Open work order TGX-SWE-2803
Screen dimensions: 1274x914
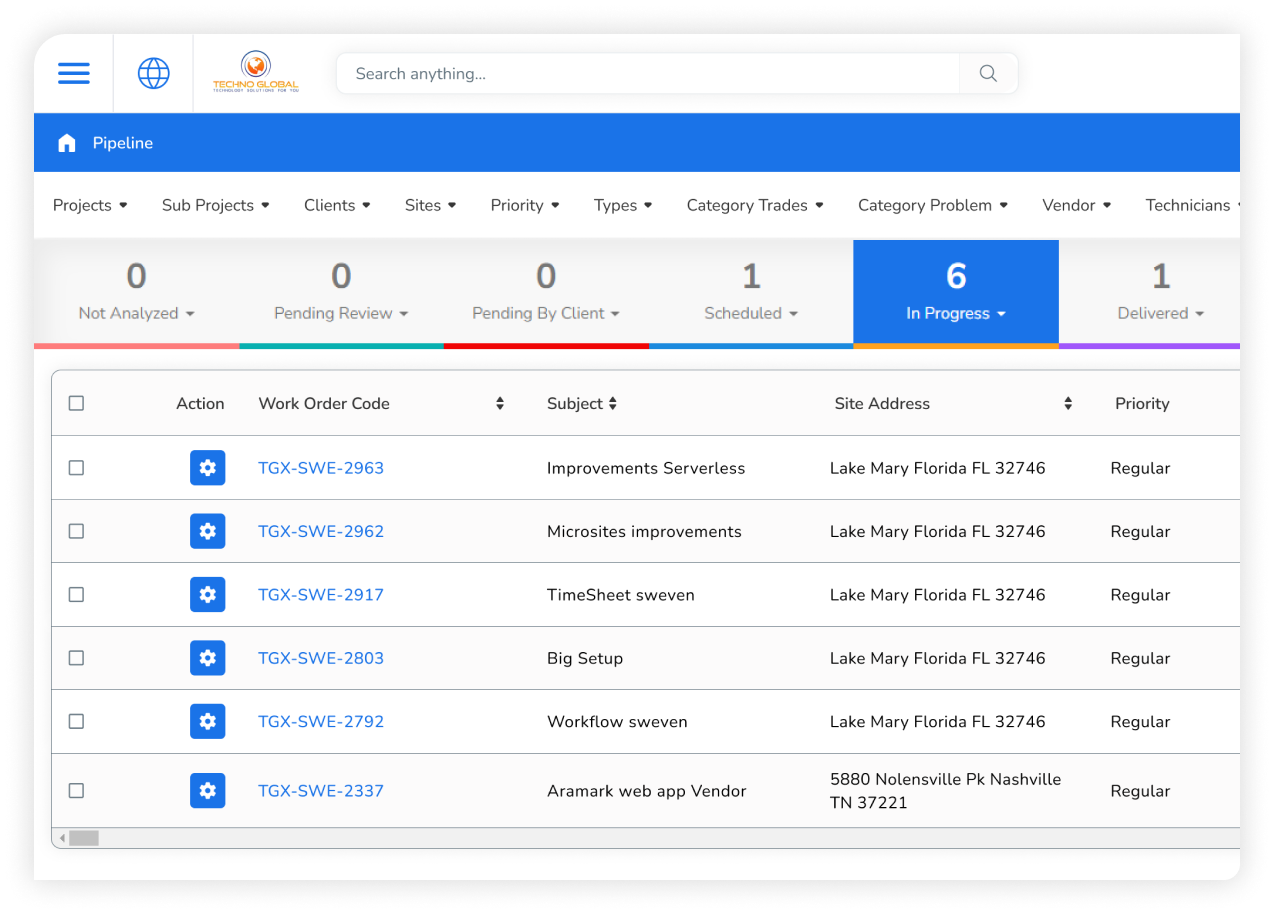click(x=321, y=658)
